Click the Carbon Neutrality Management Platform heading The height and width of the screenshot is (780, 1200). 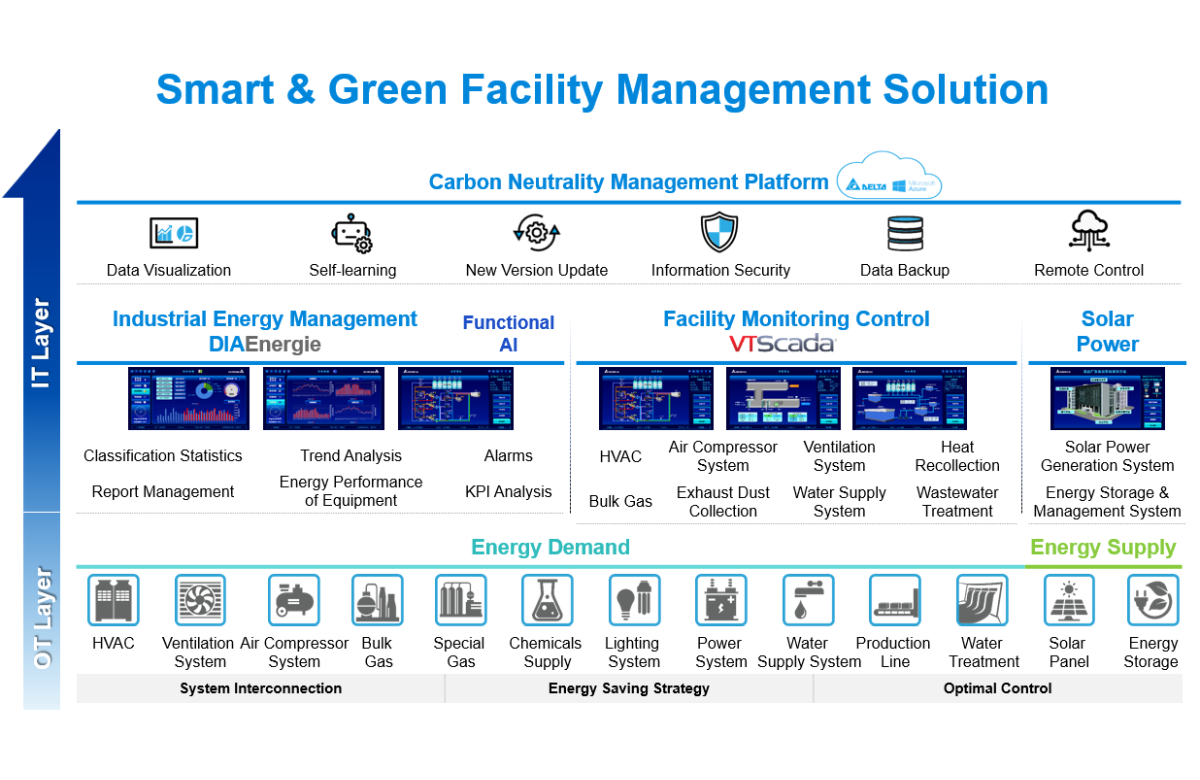[x=628, y=182]
